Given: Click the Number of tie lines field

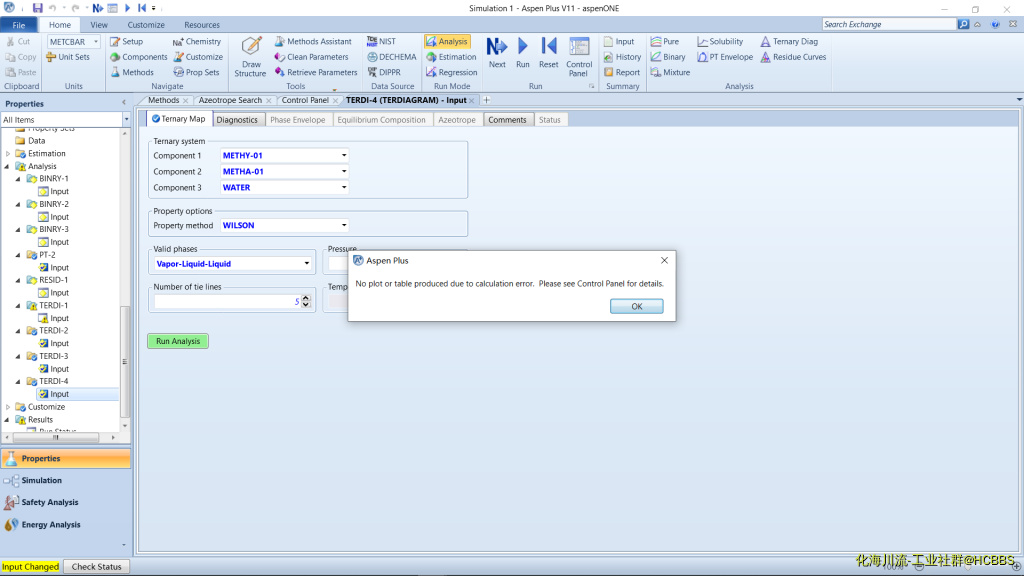Looking at the screenshot, I should (x=227, y=301).
